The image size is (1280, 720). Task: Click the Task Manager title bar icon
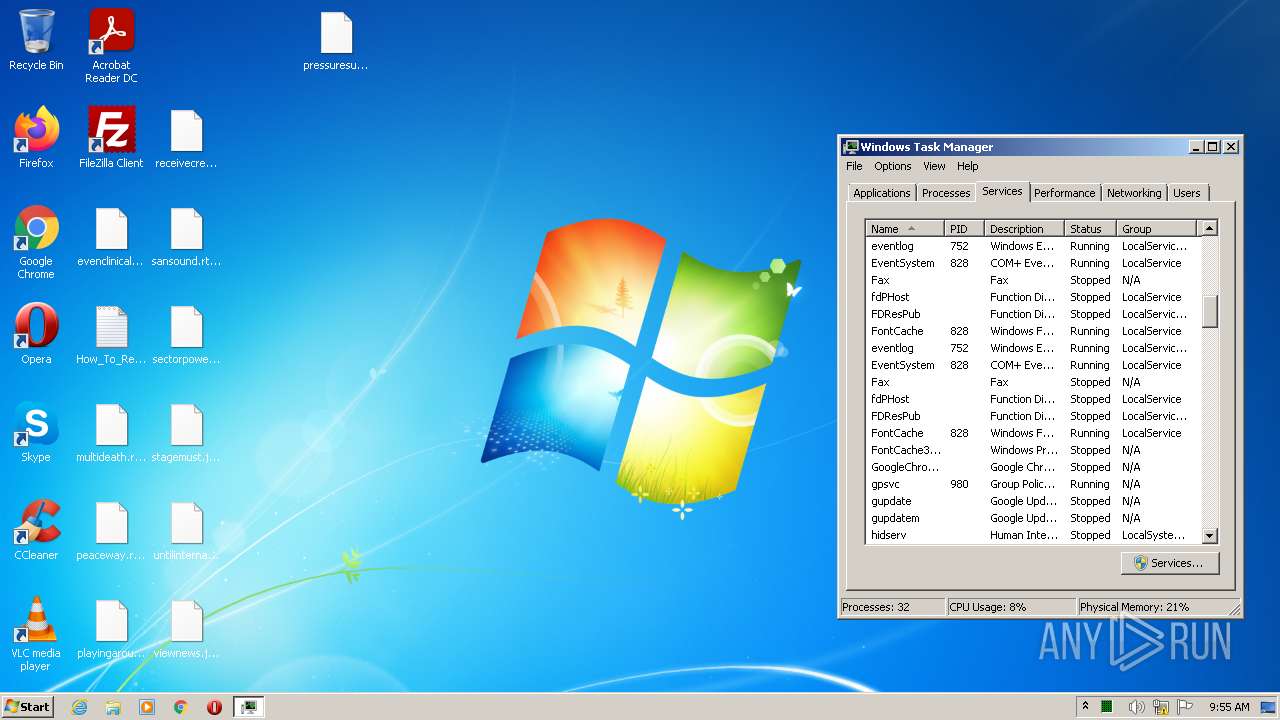coord(850,147)
